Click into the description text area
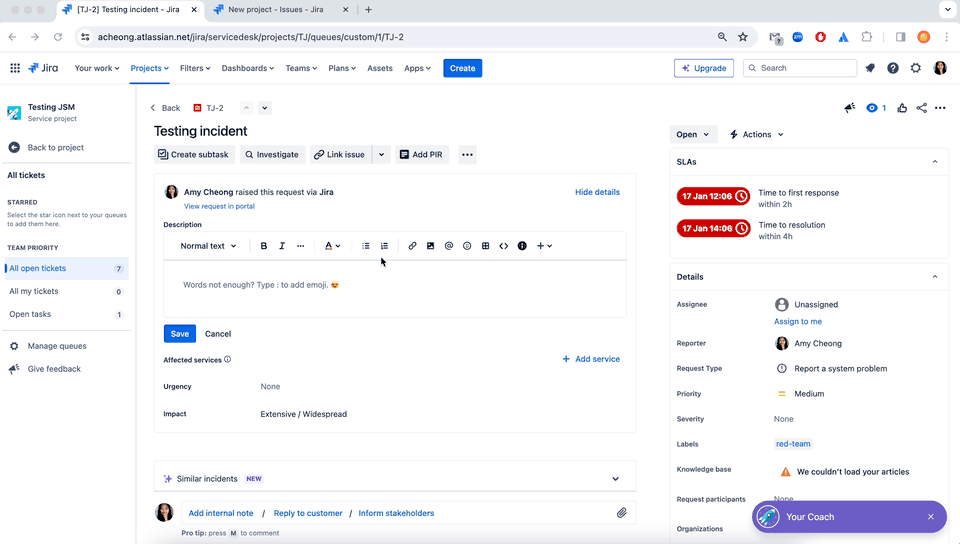This screenshot has height=544, width=960. coord(395,289)
